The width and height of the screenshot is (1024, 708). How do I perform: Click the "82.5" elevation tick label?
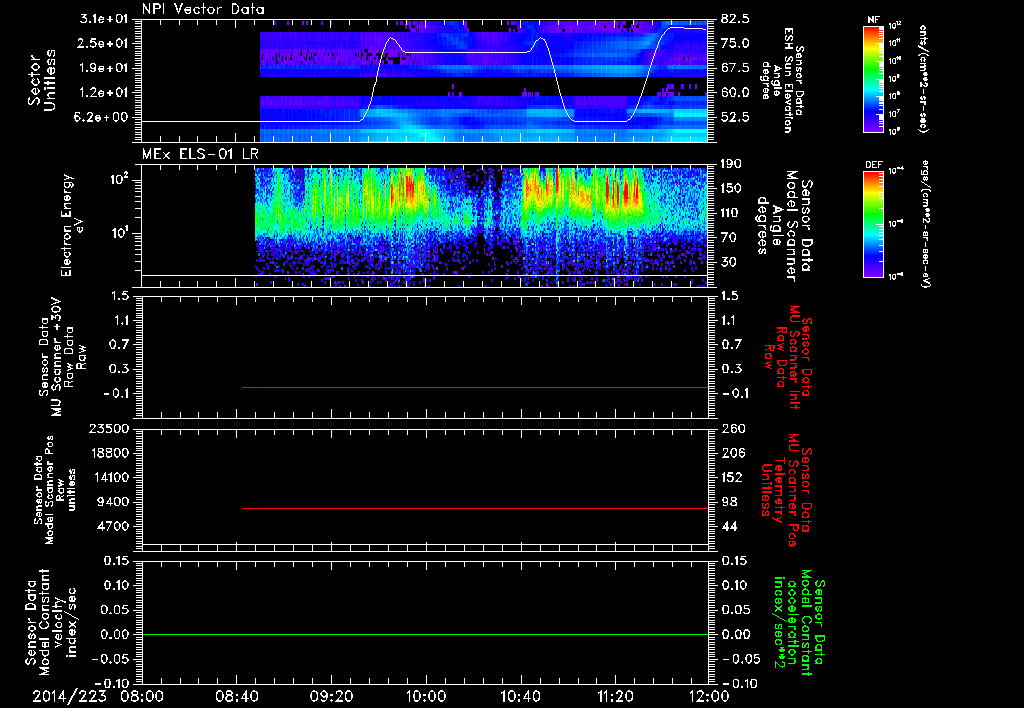(x=735, y=19)
